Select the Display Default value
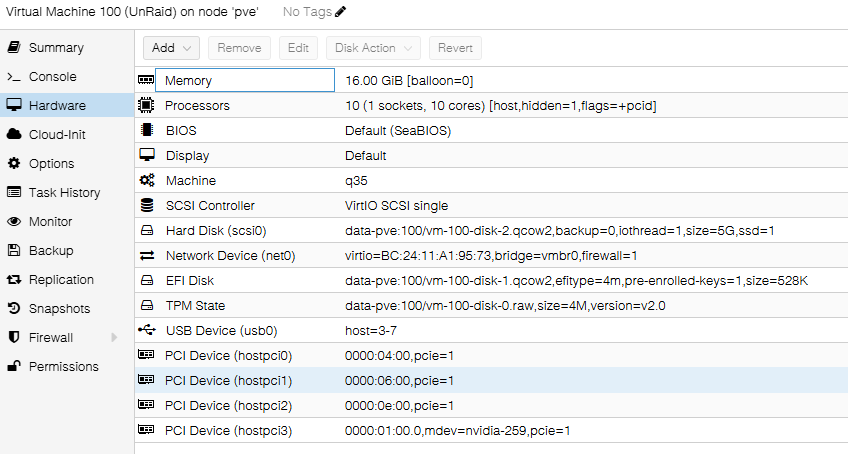 click(366, 155)
